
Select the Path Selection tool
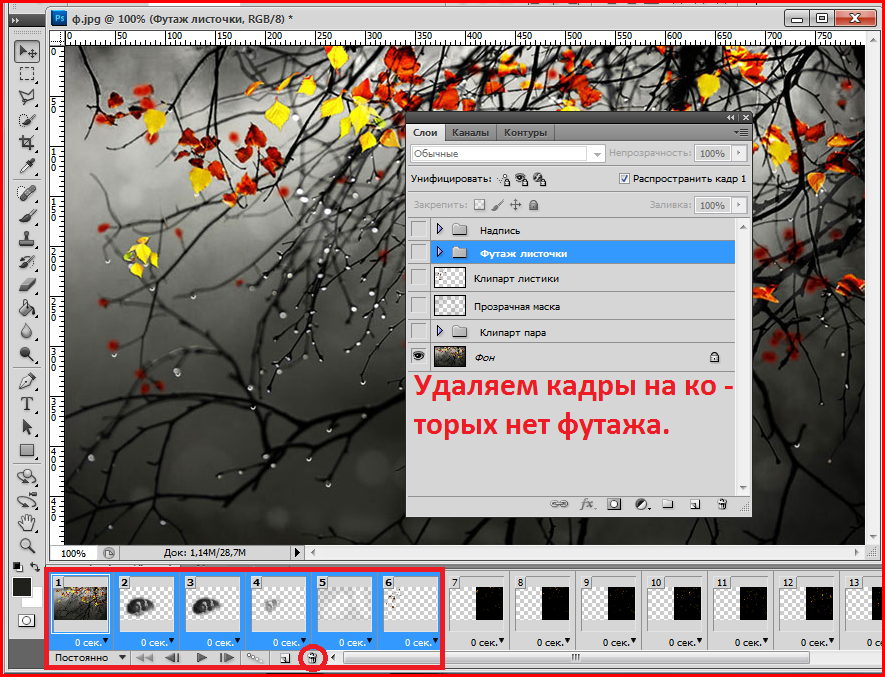[27, 427]
